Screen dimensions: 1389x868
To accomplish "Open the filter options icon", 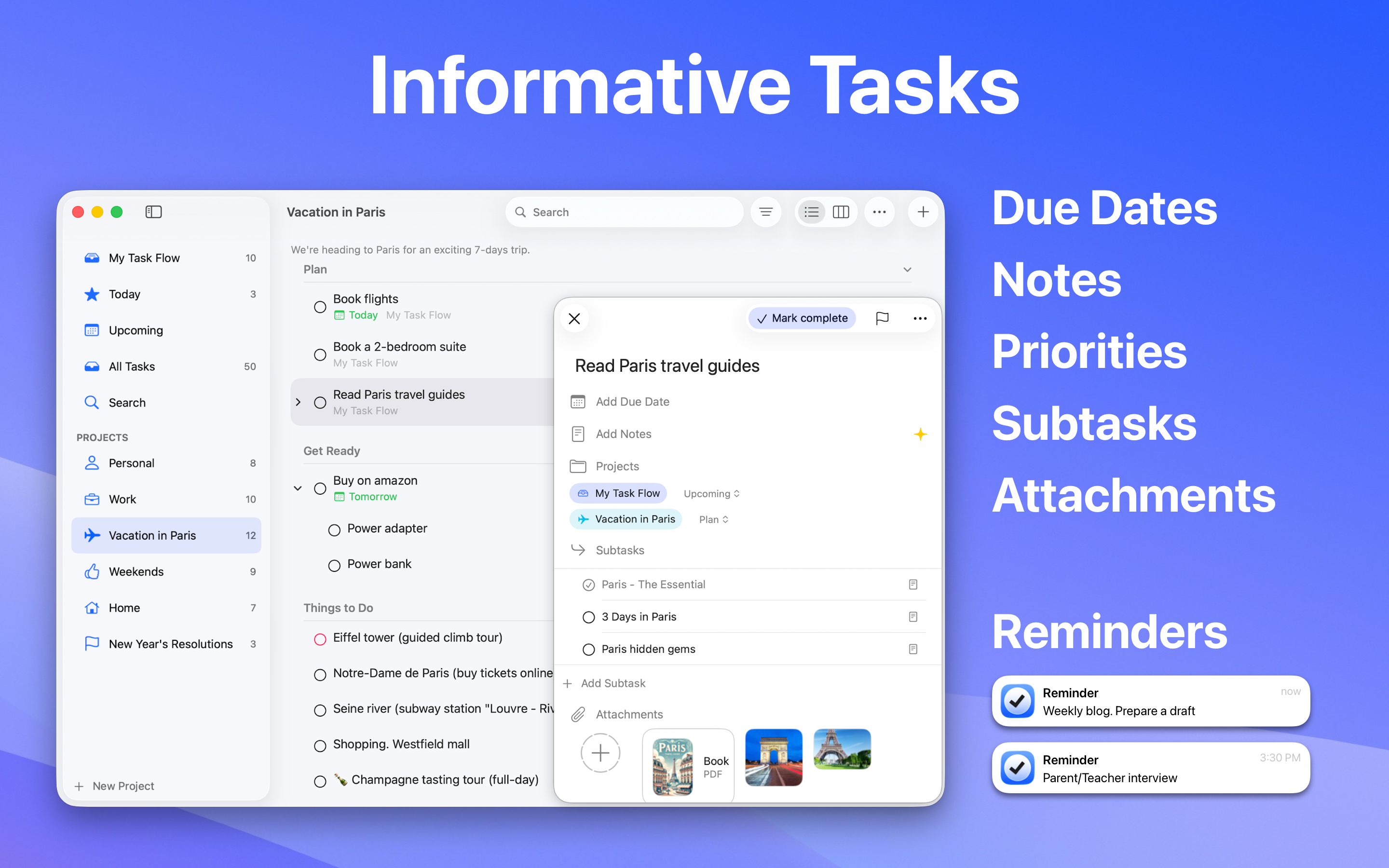I will tap(766, 212).
